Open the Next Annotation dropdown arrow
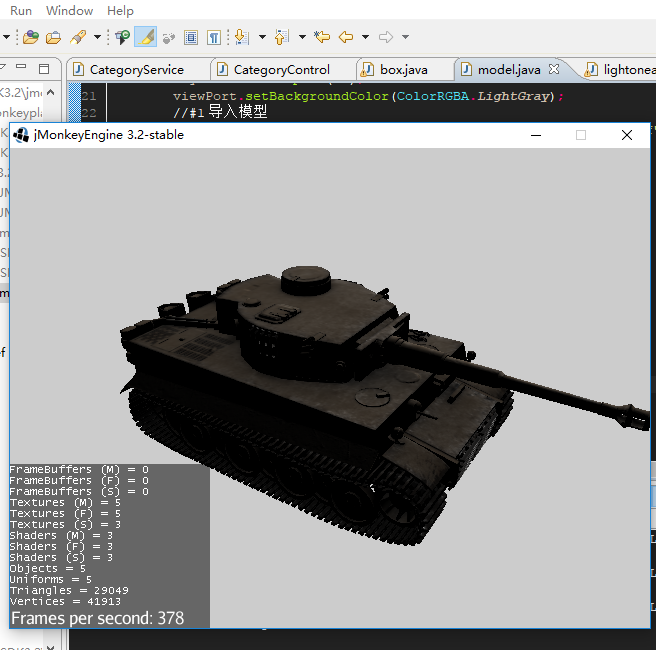Screen dimensions: 656x650 click(262, 37)
